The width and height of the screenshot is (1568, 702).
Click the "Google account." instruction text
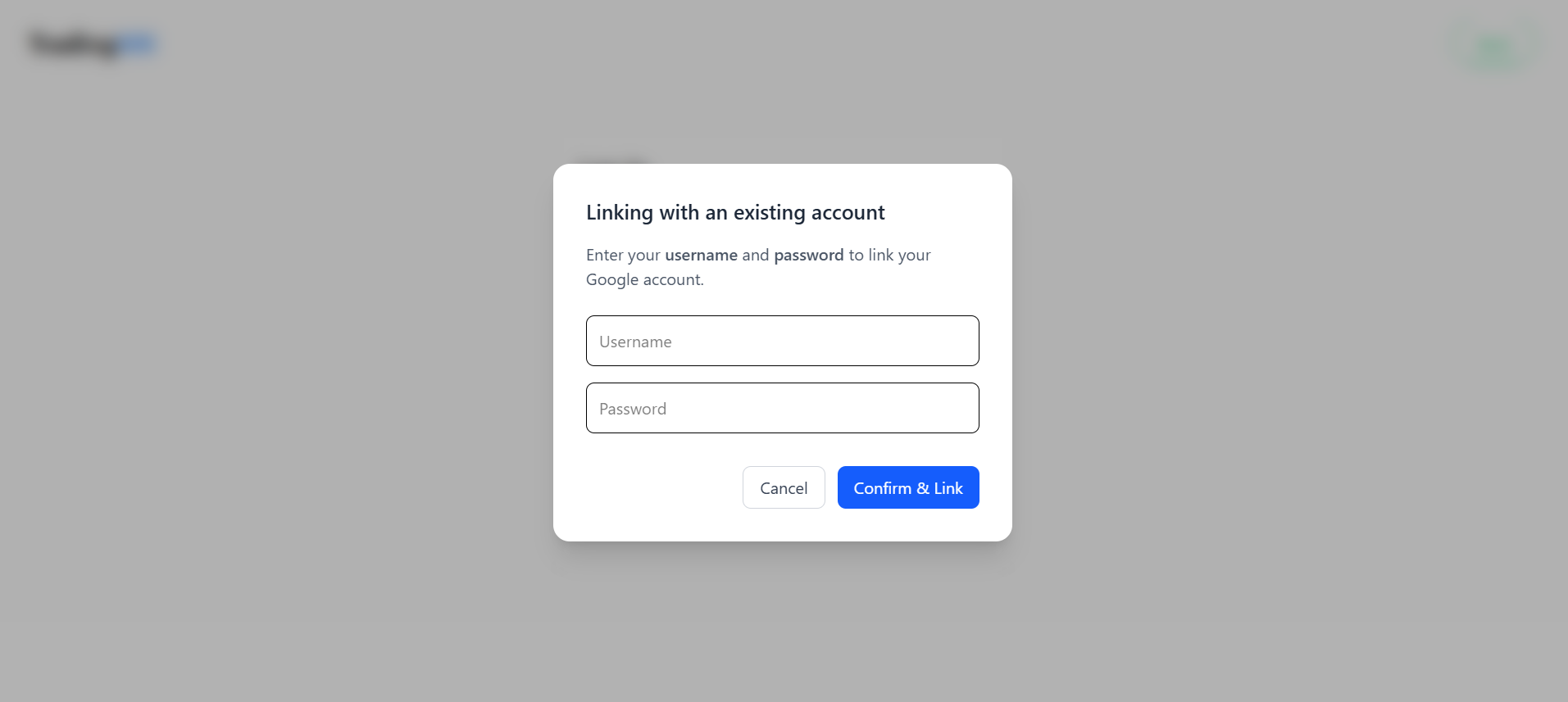pyautogui.click(x=644, y=279)
